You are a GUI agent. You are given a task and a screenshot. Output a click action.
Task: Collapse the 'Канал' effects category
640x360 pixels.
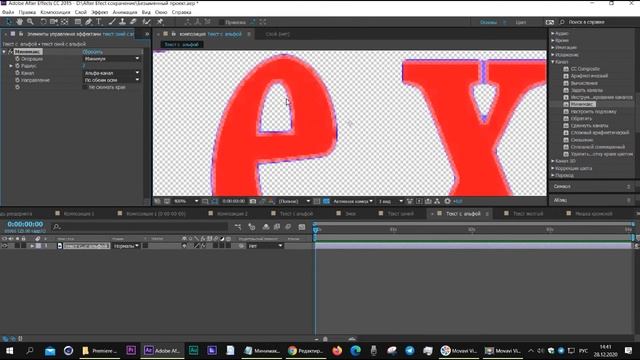553,62
